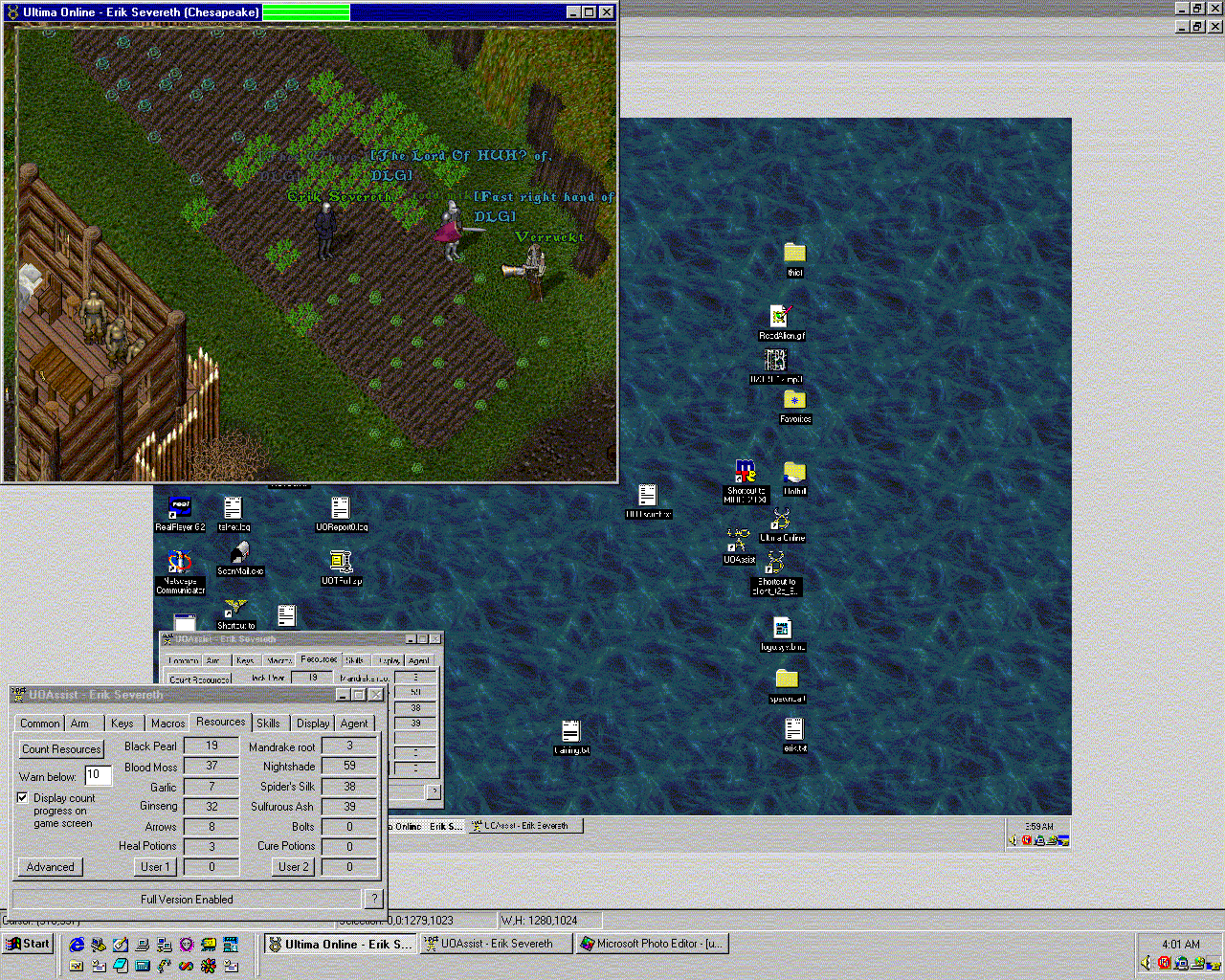Open the Common tab
This screenshot has height=980, width=1225.
click(x=40, y=724)
